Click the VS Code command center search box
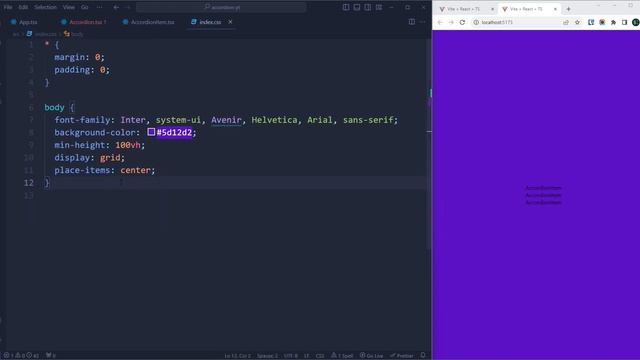640x360 pixels. (221, 7)
